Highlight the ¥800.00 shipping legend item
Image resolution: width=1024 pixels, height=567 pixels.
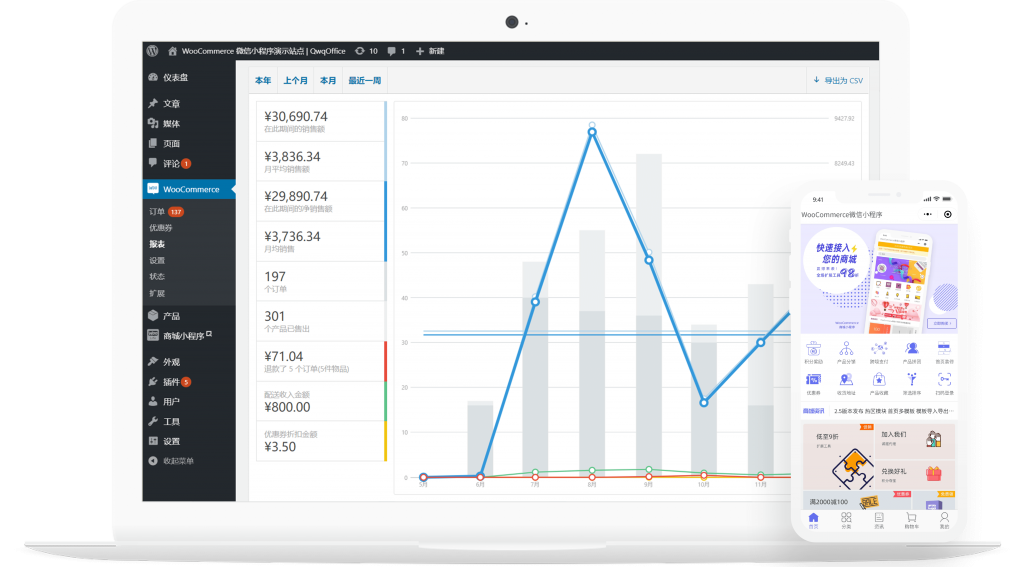point(321,401)
